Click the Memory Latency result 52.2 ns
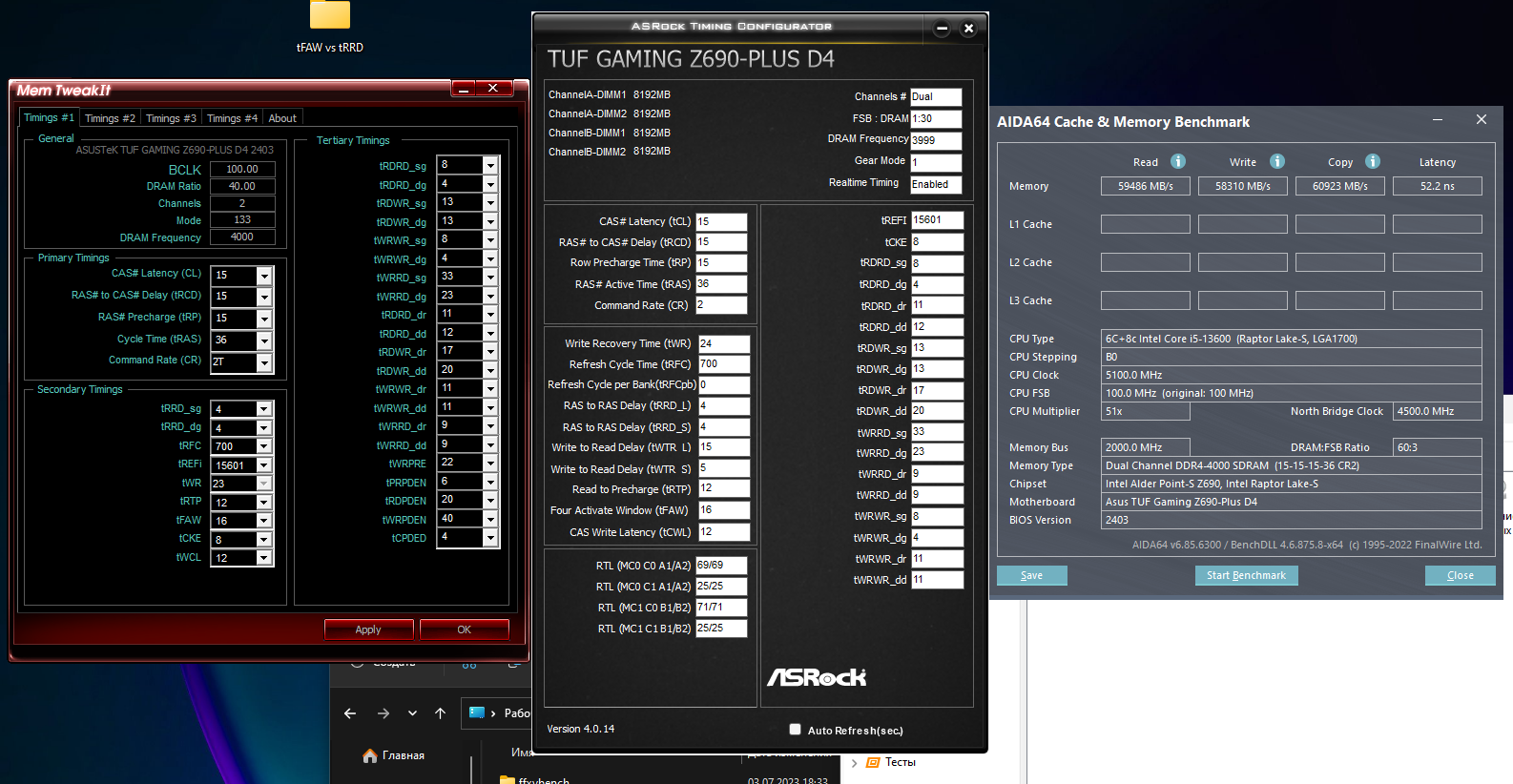1513x784 pixels. pyautogui.click(x=1438, y=186)
